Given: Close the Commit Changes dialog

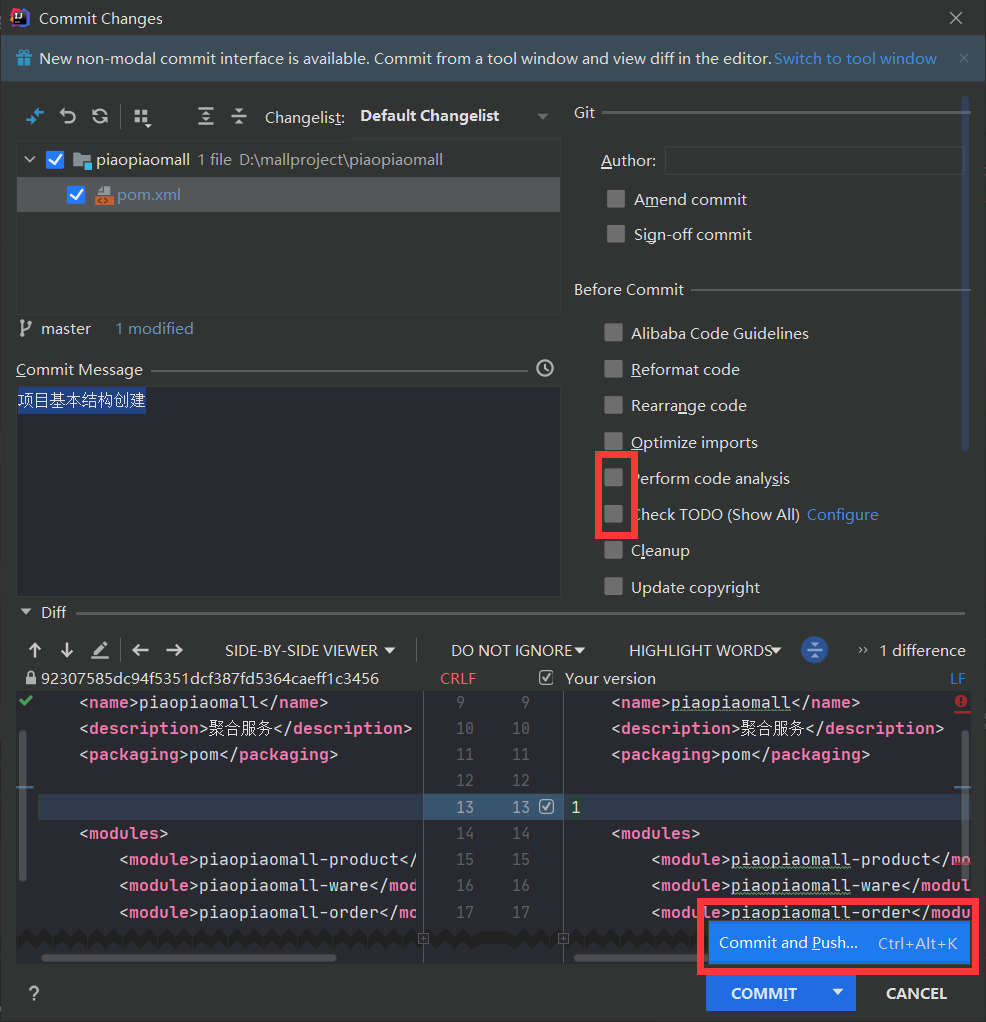Looking at the screenshot, I should 955,18.
